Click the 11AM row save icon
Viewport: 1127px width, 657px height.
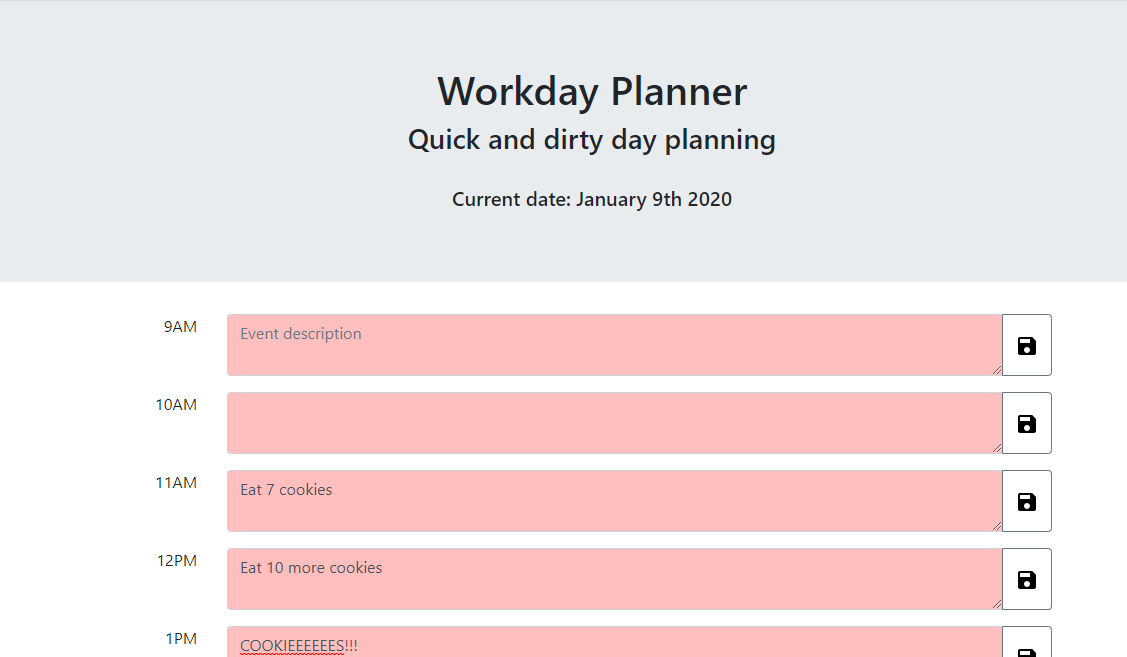click(x=1026, y=501)
